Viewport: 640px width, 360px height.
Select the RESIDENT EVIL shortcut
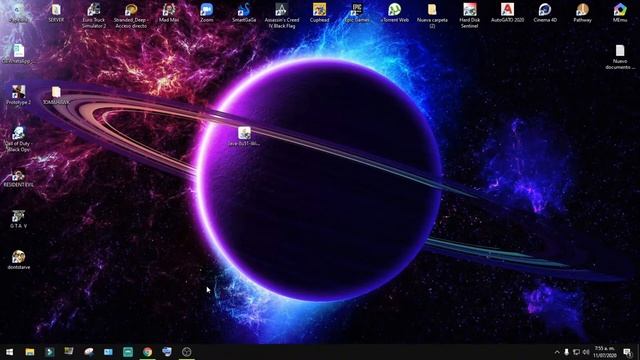click(x=18, y=179)
